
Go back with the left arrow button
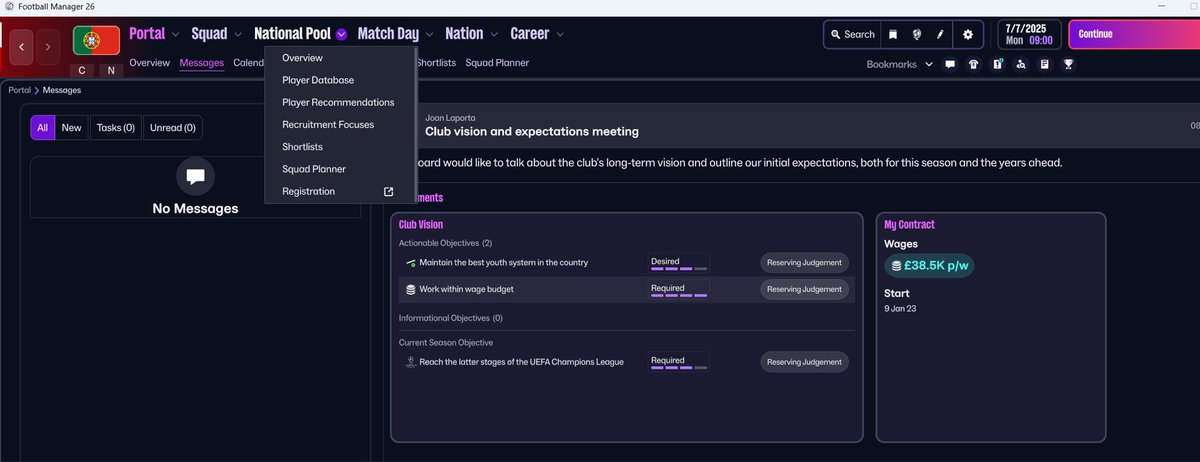pyautogui.click(x=22, y=46)
